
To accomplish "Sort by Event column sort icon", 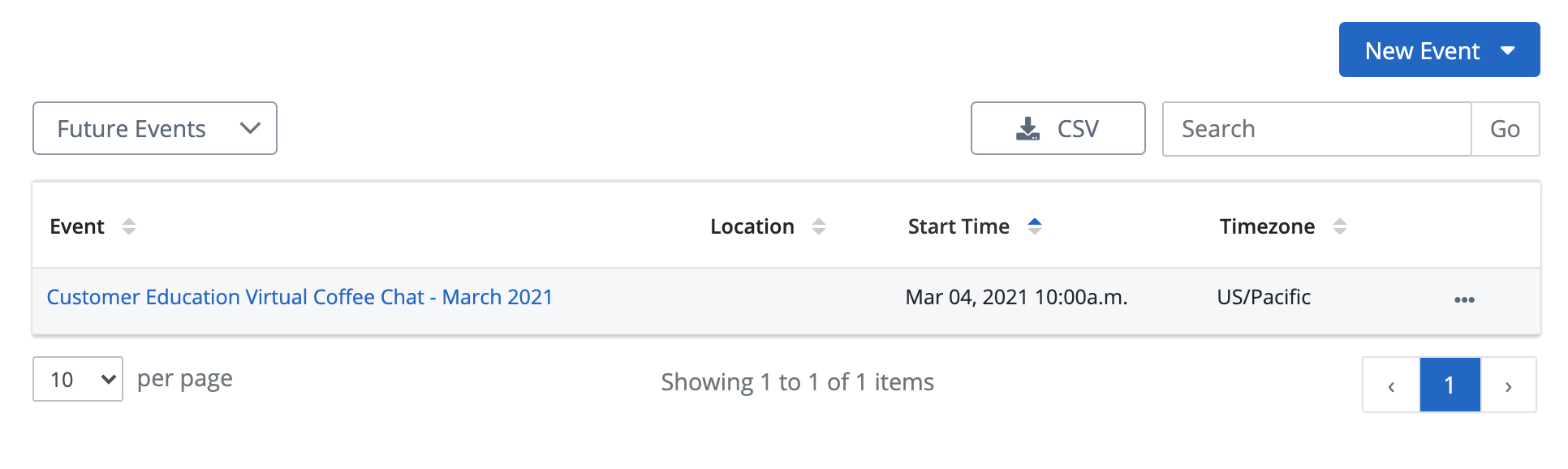I will pyautogui.click(x=129, y=226).
